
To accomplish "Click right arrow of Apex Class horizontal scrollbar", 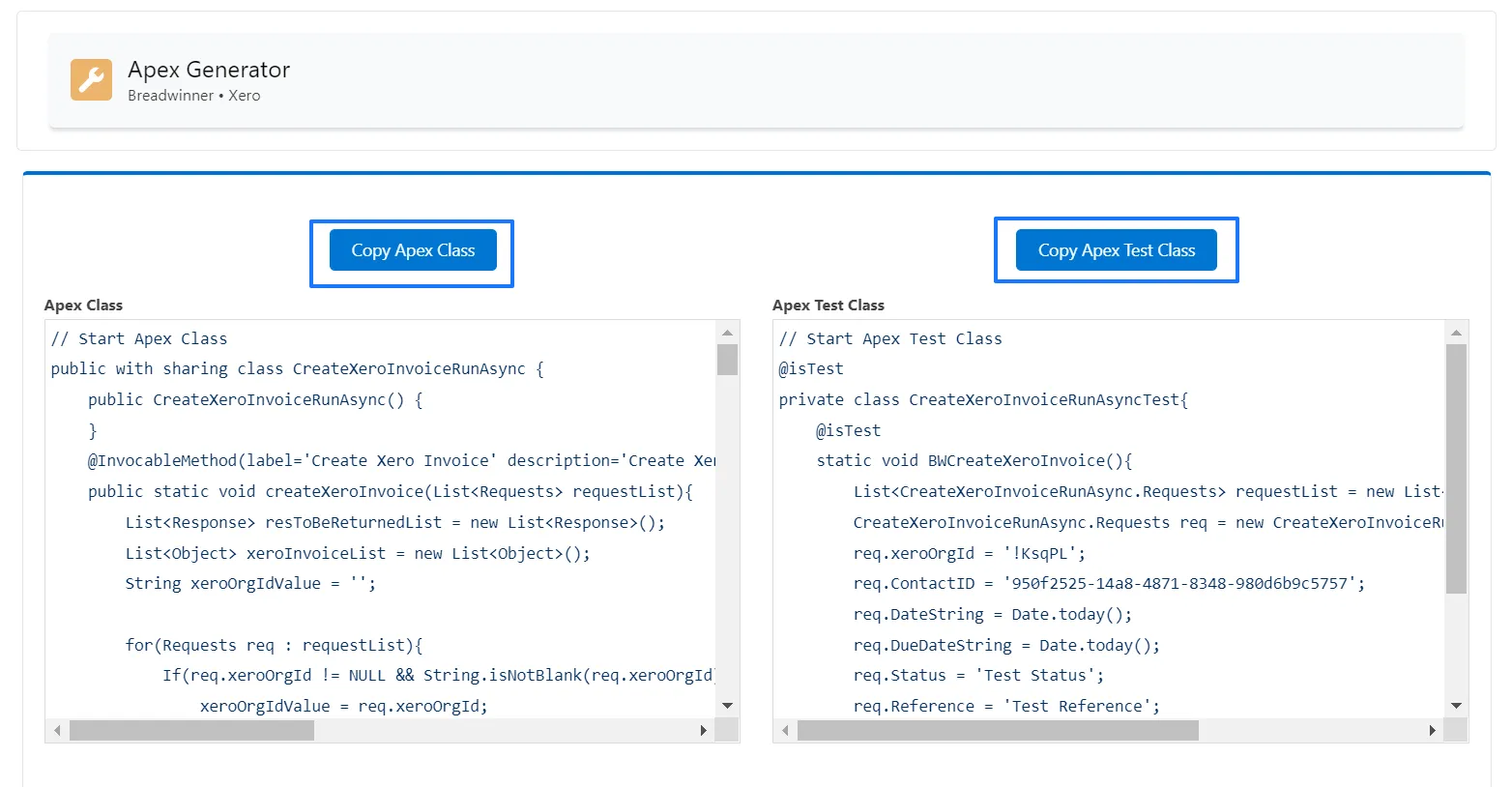I will 704,730.
